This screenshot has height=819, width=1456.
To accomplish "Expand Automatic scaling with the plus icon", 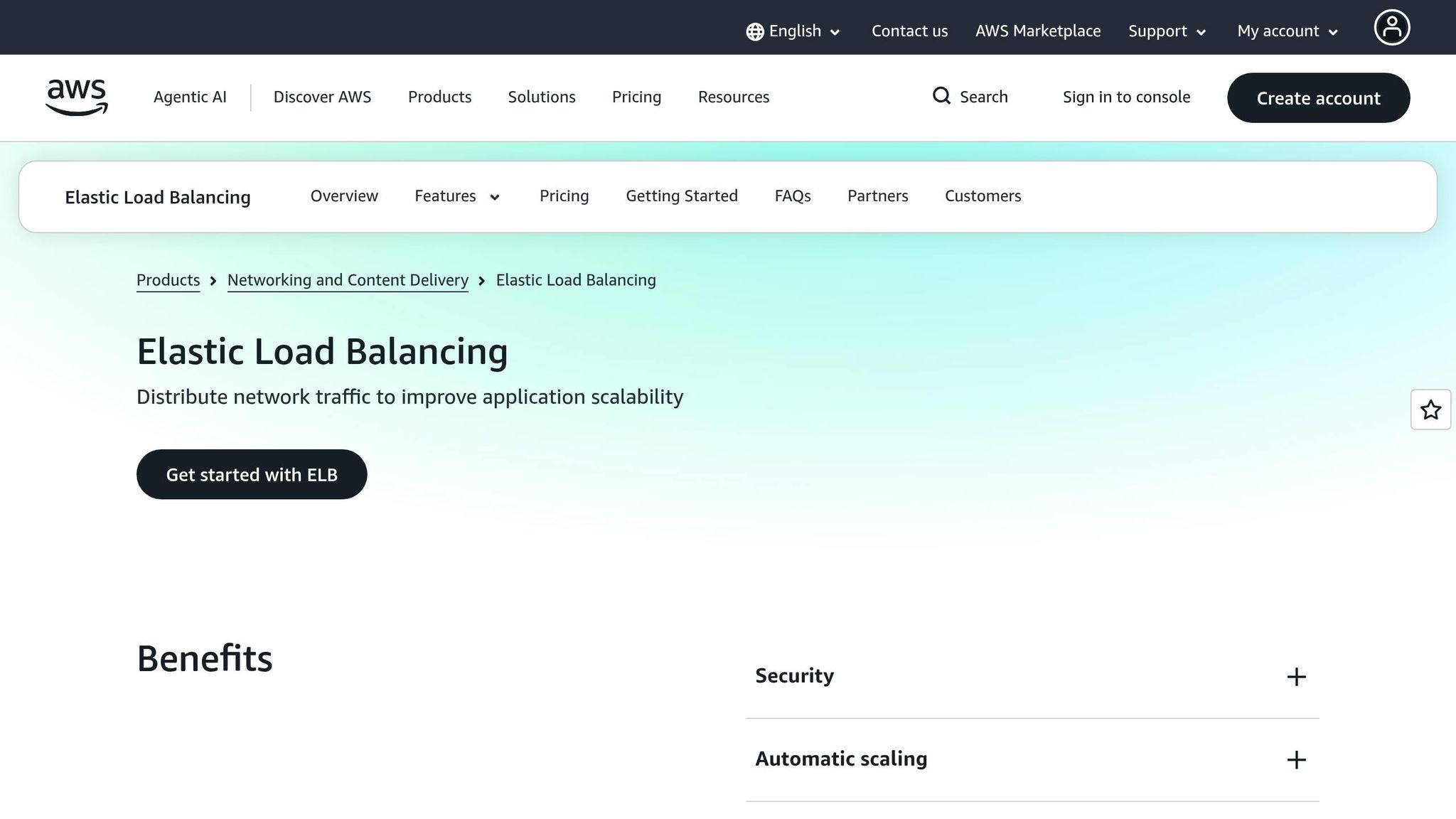I will coord(1297,759).
